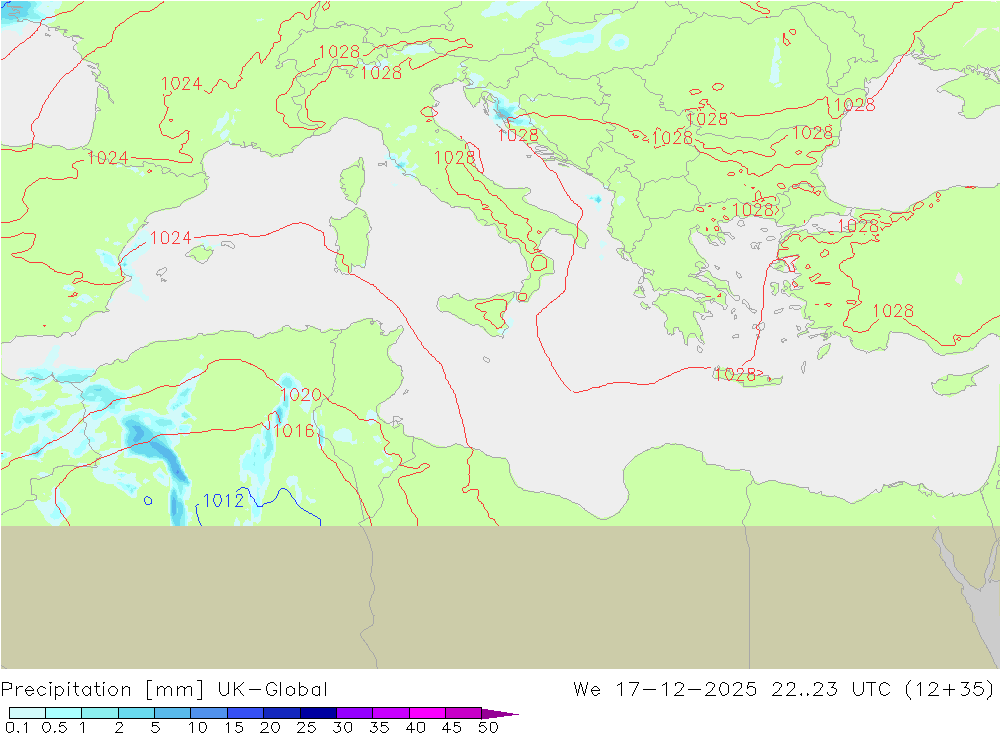
Task: Pick the legend swatch between 30 and 35
Action: pos(354,713)
